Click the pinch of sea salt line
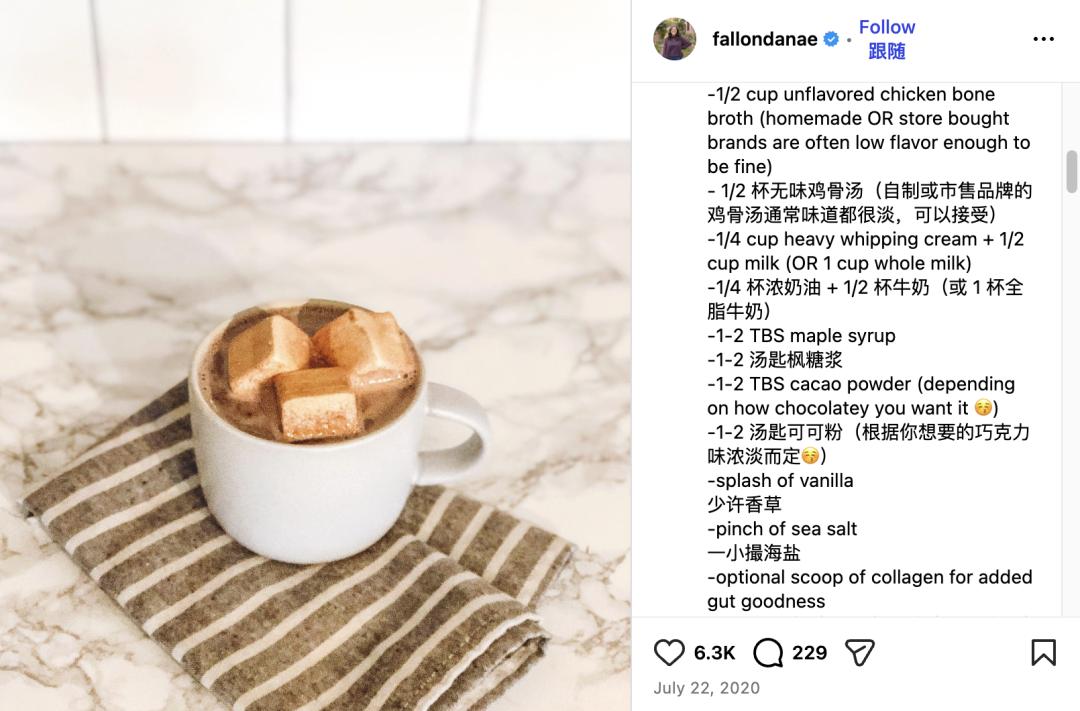Viewport: 1080px width, 711px height. [782, 528]
